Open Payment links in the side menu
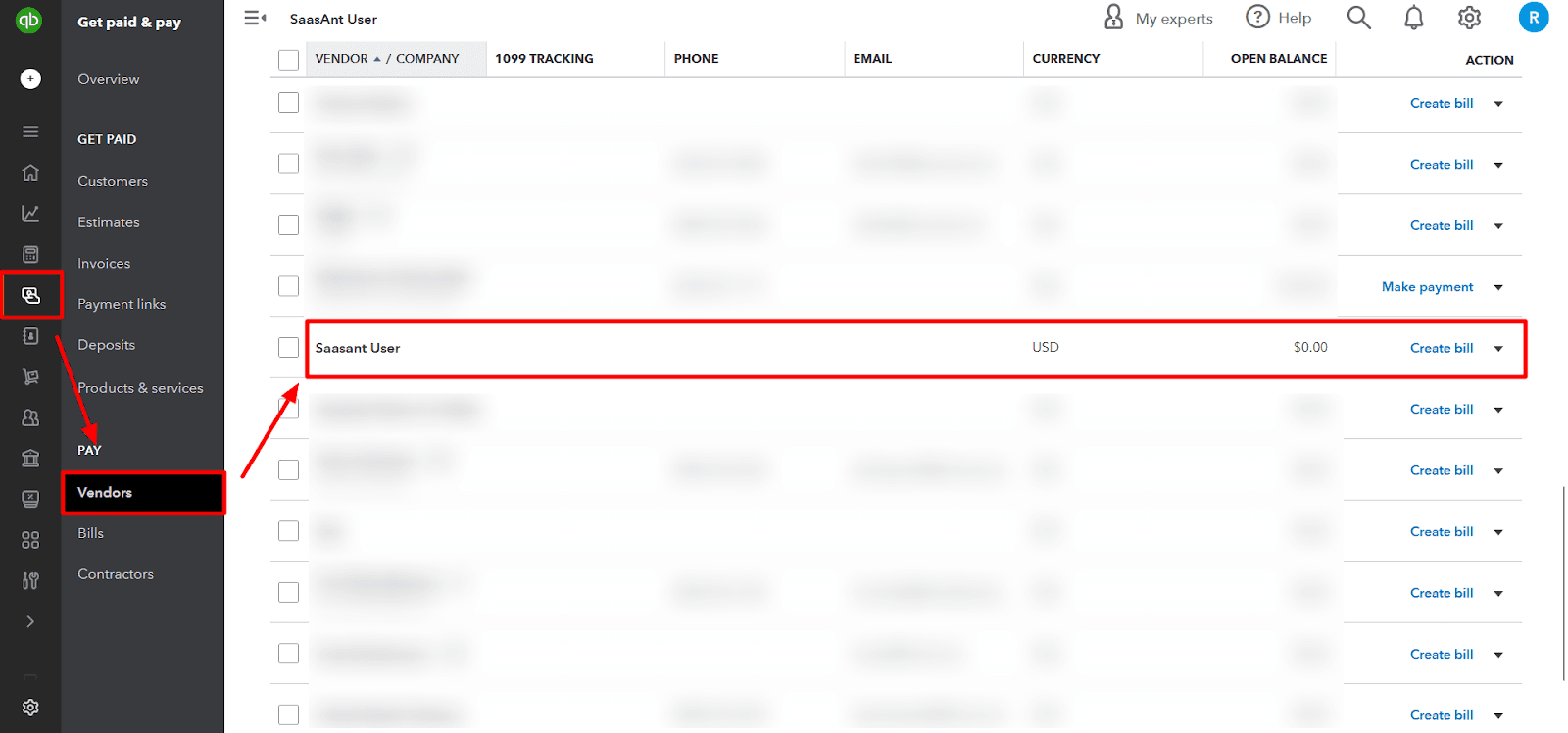The height and width of the screenshot is (733, 1568). coord(122,304)
